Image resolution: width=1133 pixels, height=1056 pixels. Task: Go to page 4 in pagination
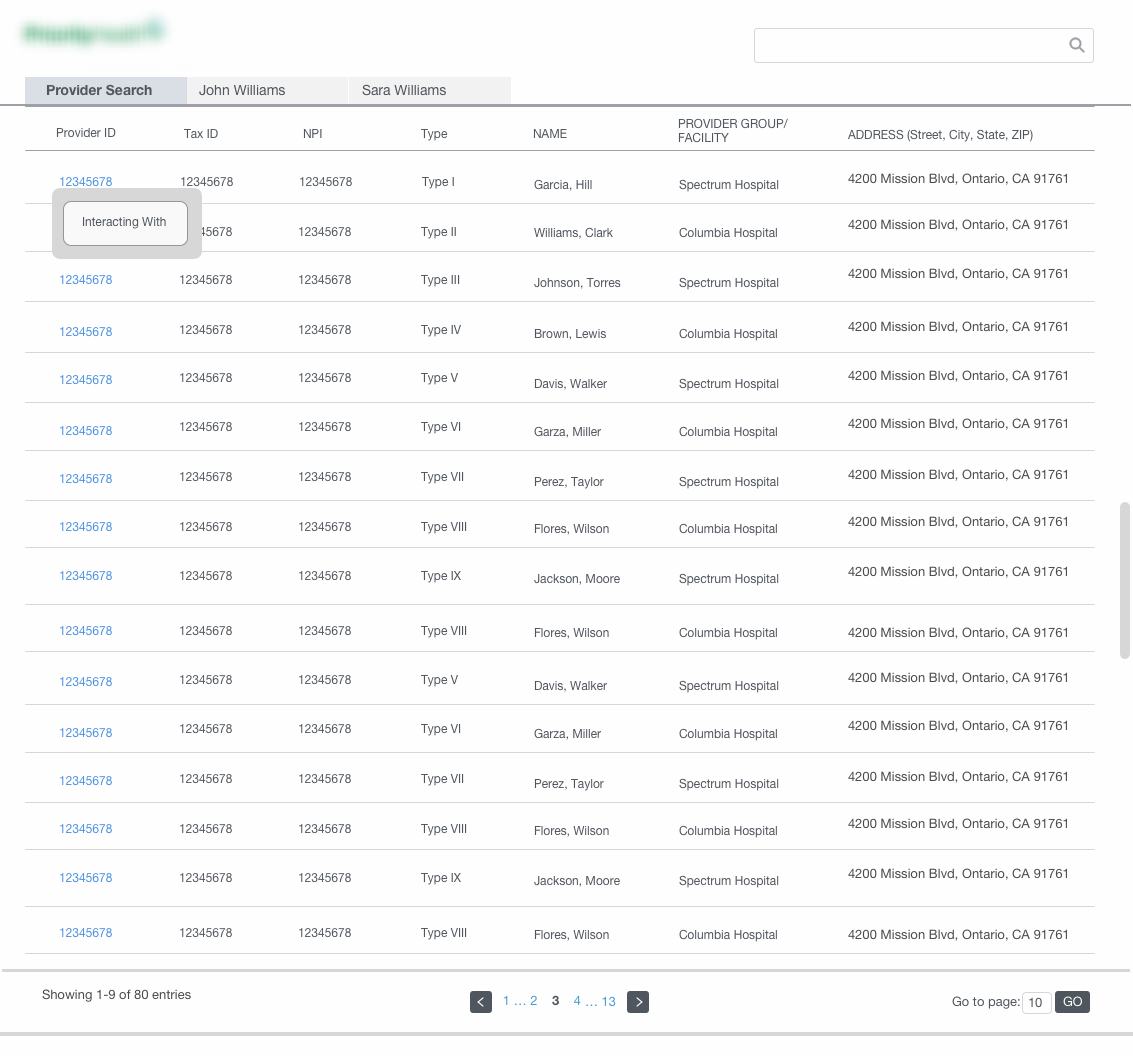(577, 1001)
